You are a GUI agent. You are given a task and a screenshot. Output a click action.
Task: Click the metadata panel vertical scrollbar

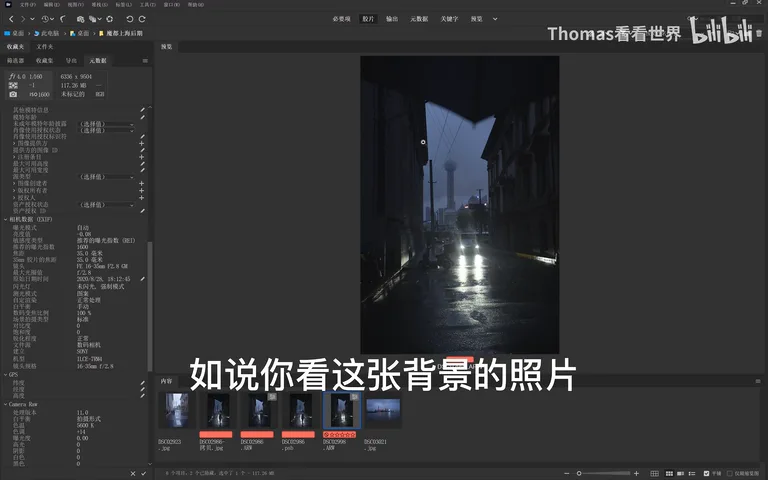[150, 306]
